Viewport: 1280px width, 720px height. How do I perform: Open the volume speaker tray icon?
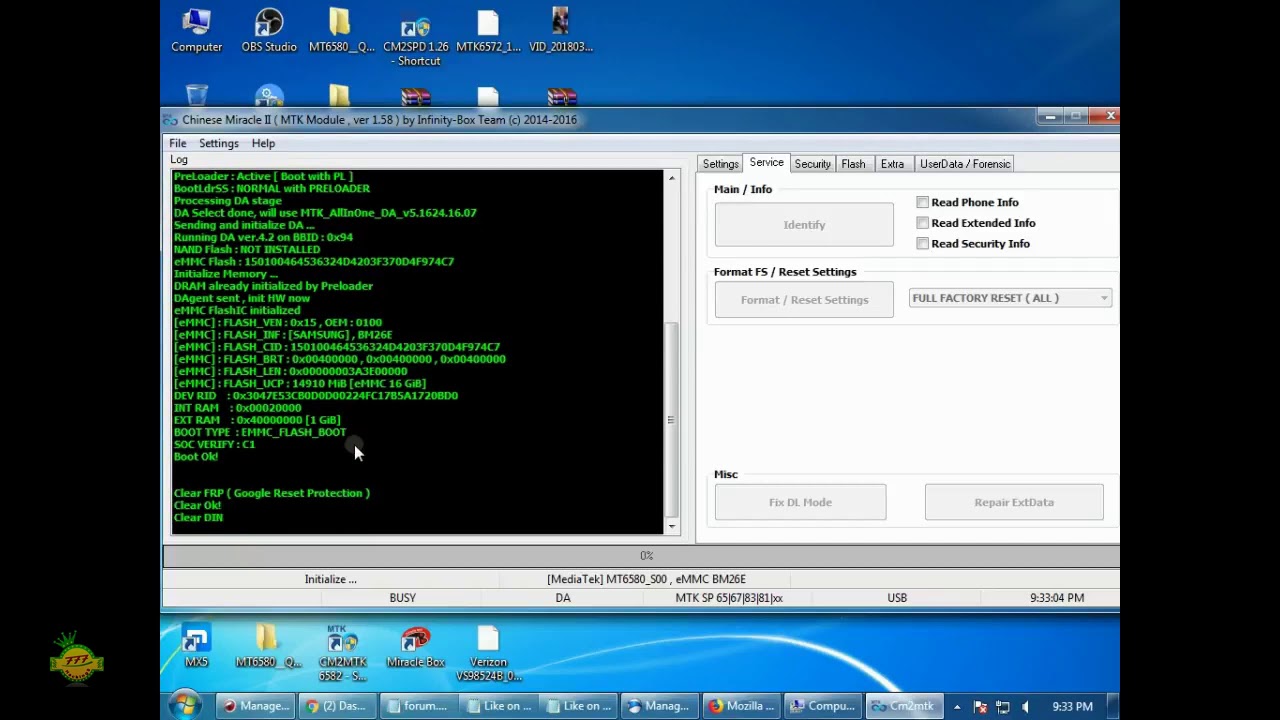1026,706
